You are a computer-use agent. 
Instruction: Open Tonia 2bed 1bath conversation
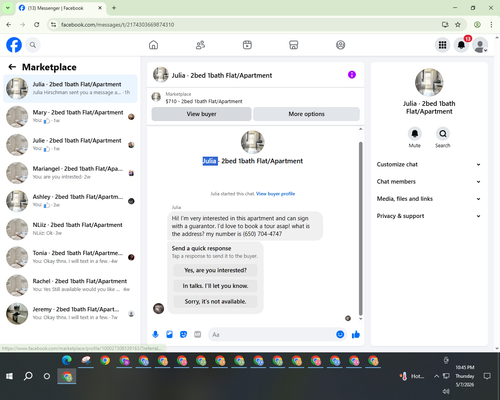[x=70, y=257]
